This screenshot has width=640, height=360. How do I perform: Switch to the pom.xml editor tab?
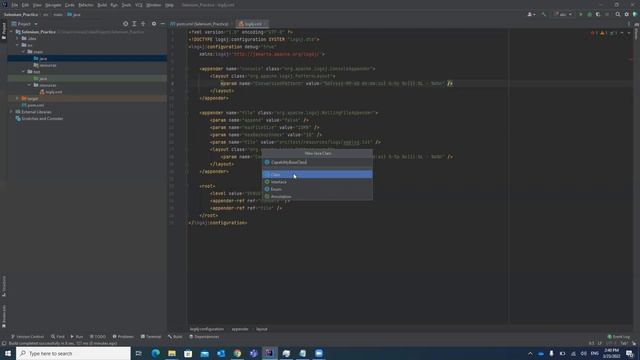(200, 24)
